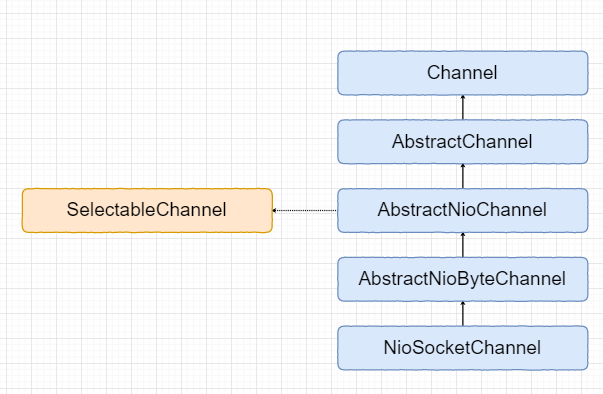Select the NioSocketChannel box

[x=463, y=348]
